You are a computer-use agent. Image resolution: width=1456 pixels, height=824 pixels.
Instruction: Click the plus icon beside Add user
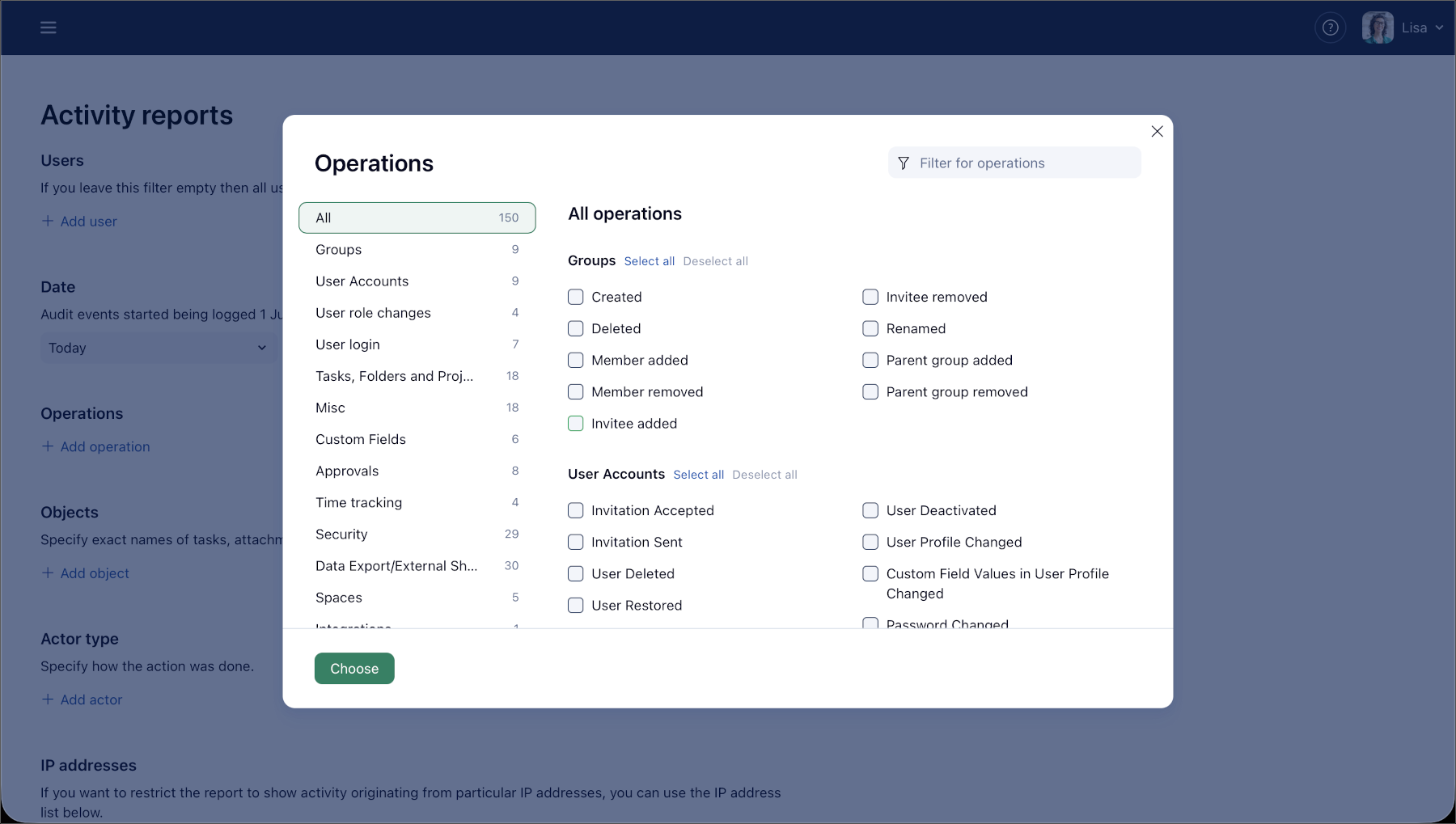(48, 221)
